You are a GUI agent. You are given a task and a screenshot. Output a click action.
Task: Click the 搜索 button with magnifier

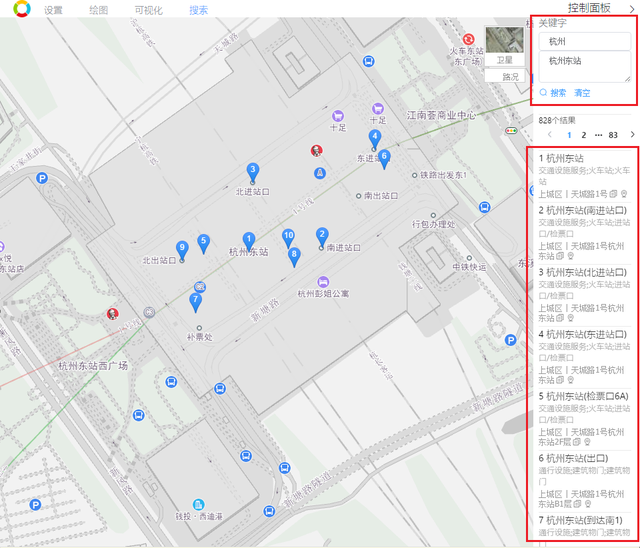point(553,93)
